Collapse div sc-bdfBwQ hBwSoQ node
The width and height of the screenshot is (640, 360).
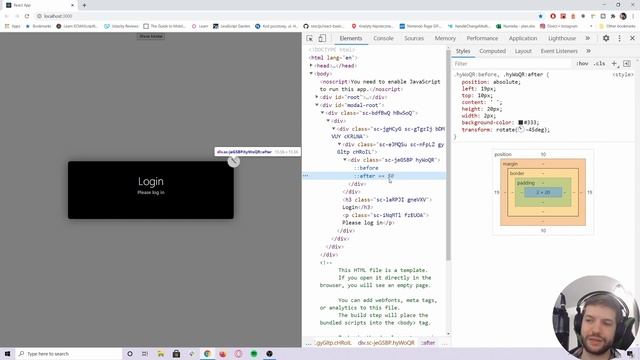pyautogui.click(x=322, y=113)
